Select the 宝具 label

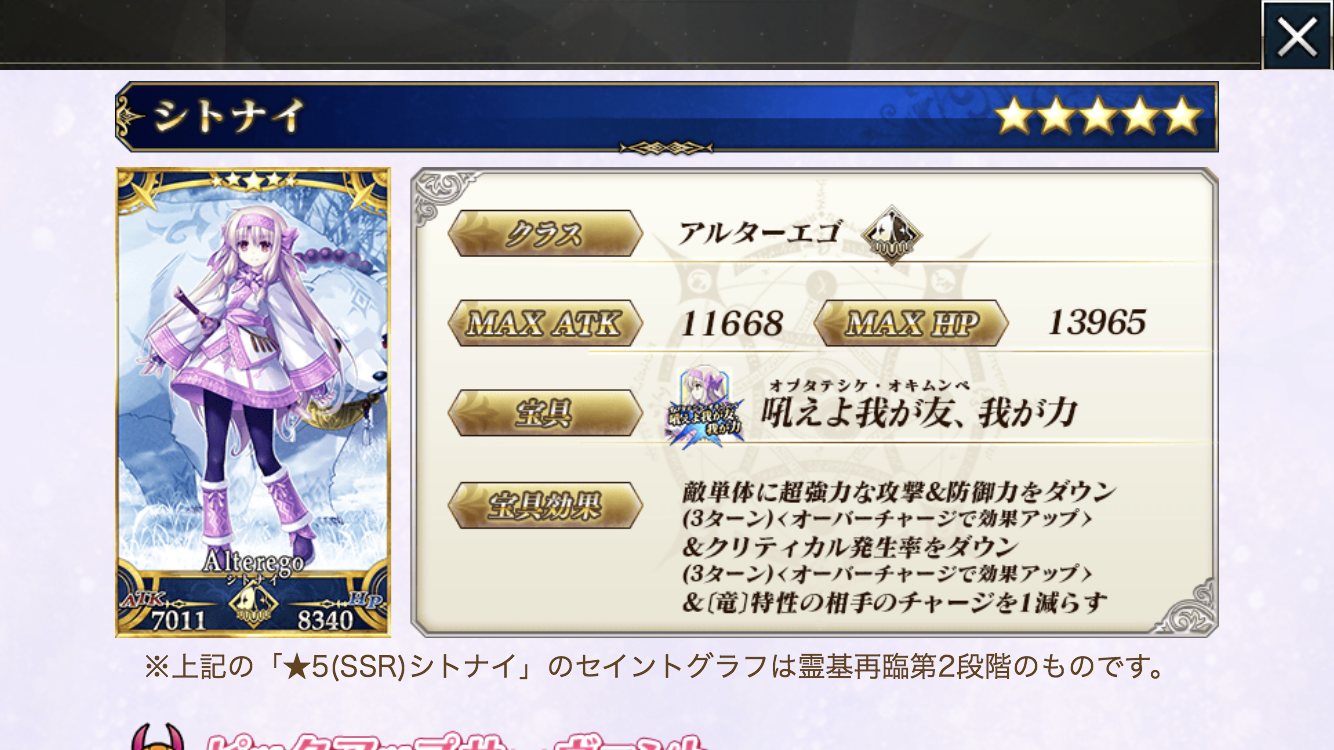pos(544,413)
